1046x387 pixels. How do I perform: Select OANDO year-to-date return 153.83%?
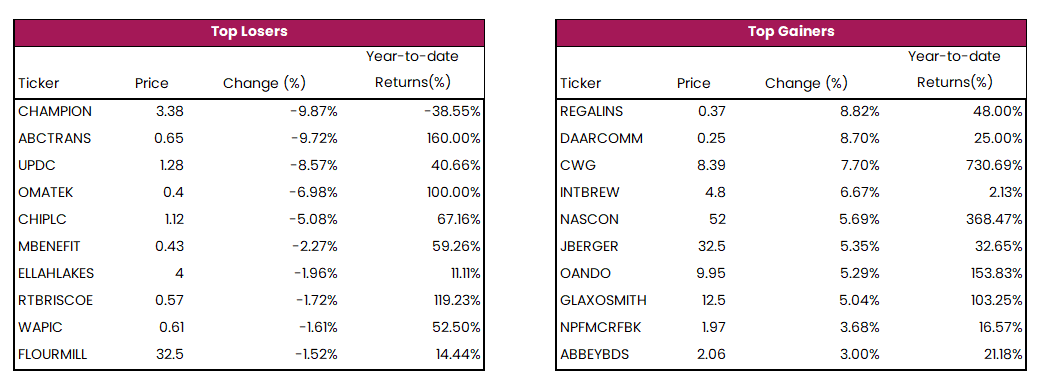pyautogui.click(x=997, y=274)
